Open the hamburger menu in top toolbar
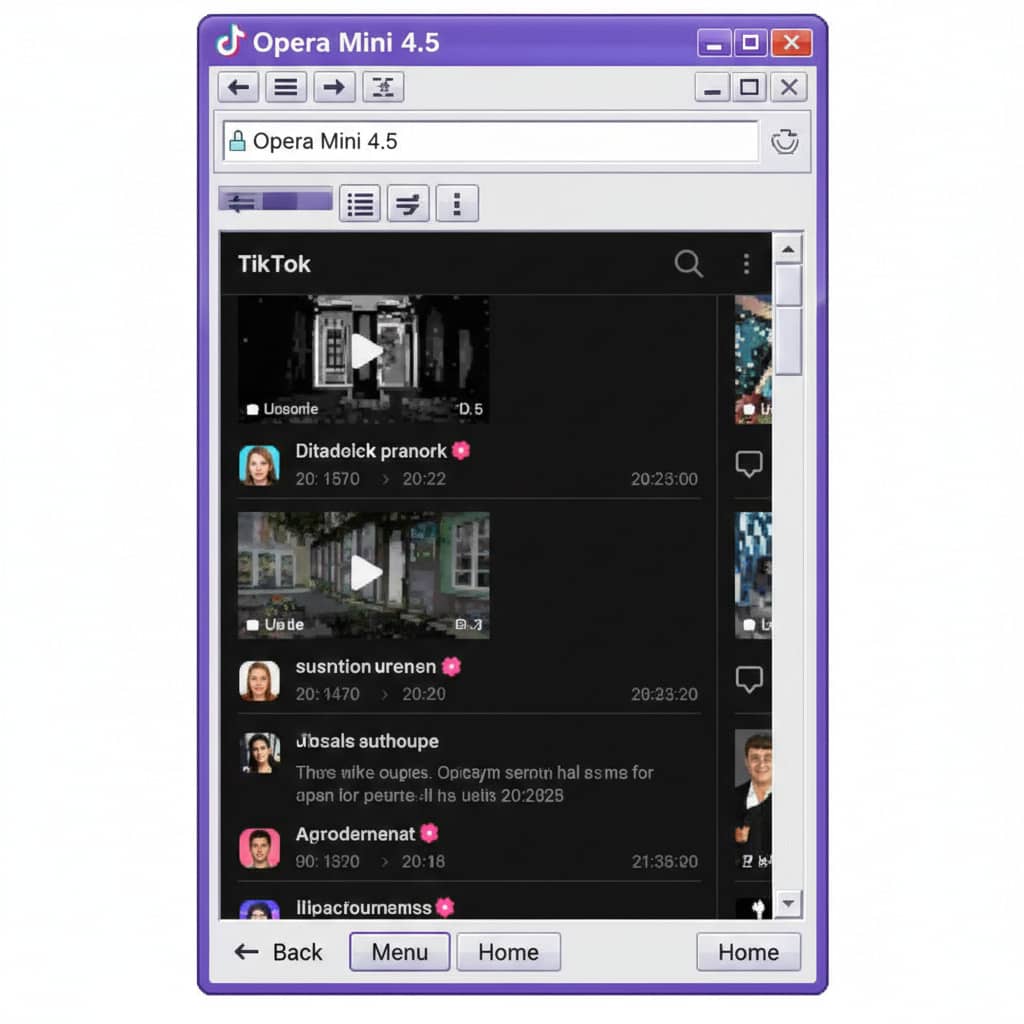1024x1024 pixels. tap(286, 87)
